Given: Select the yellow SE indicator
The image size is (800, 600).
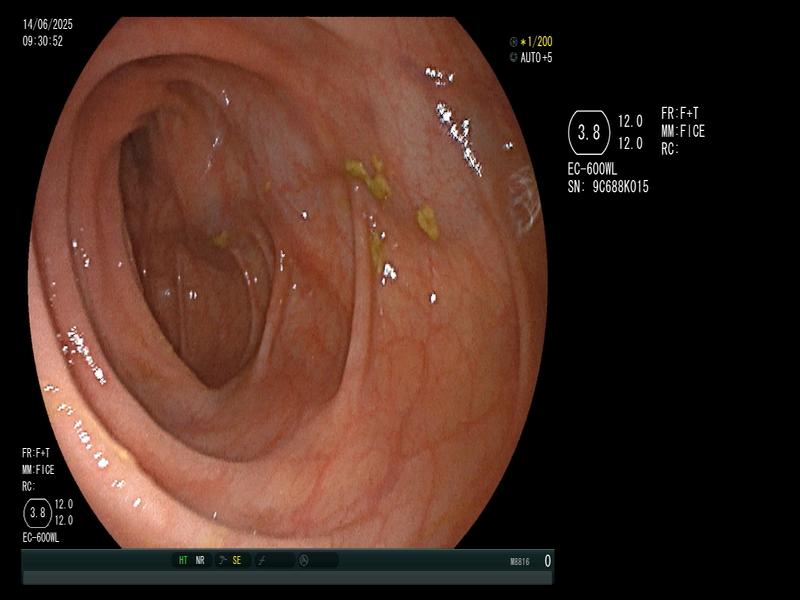Looking at the screenshot, I should pos(237,560).
